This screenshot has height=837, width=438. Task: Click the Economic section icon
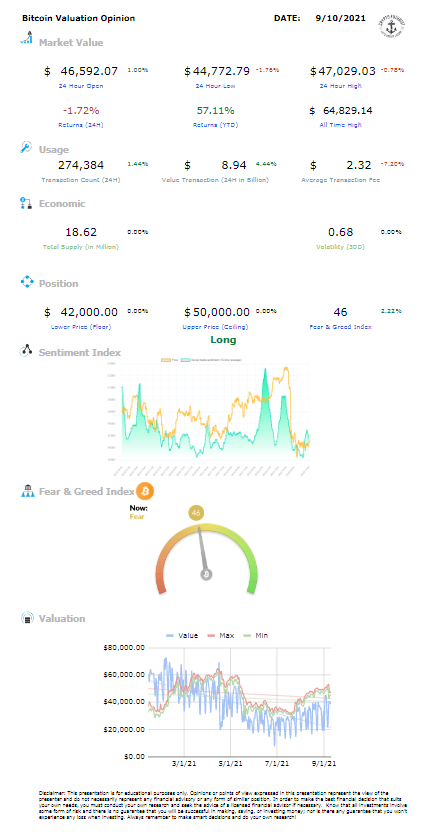pyautogui.click(x=26, y=202)
